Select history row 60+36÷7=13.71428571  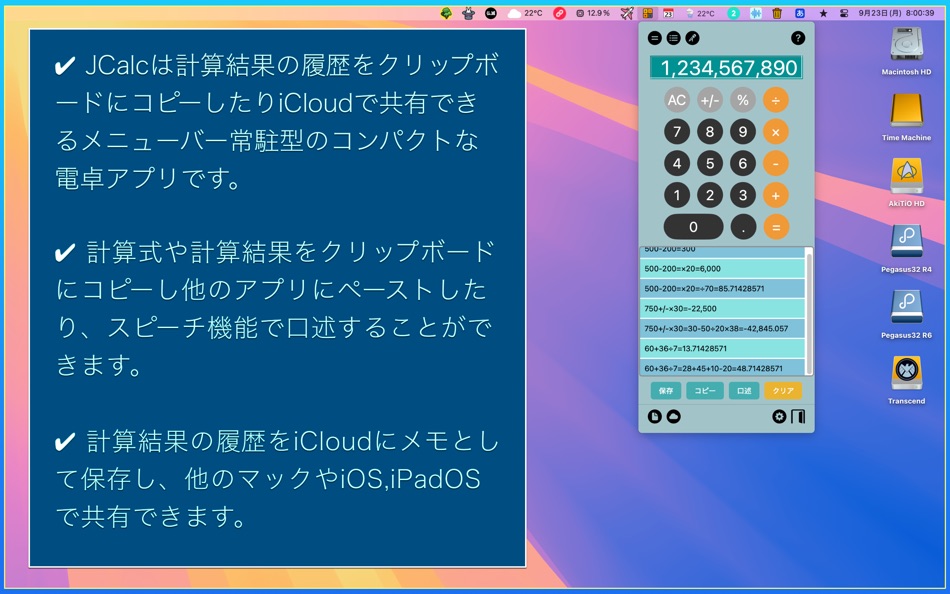(722, 349)
